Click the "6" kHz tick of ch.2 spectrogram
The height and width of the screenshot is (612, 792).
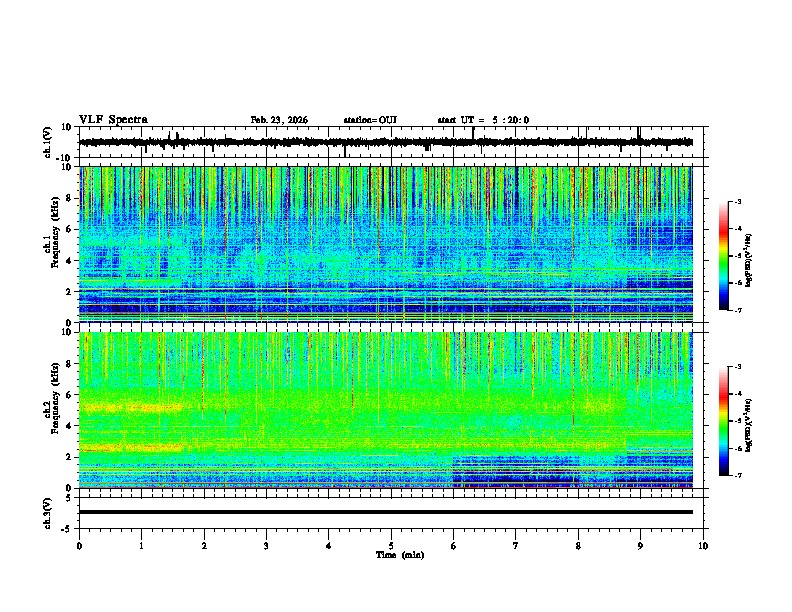70,395
